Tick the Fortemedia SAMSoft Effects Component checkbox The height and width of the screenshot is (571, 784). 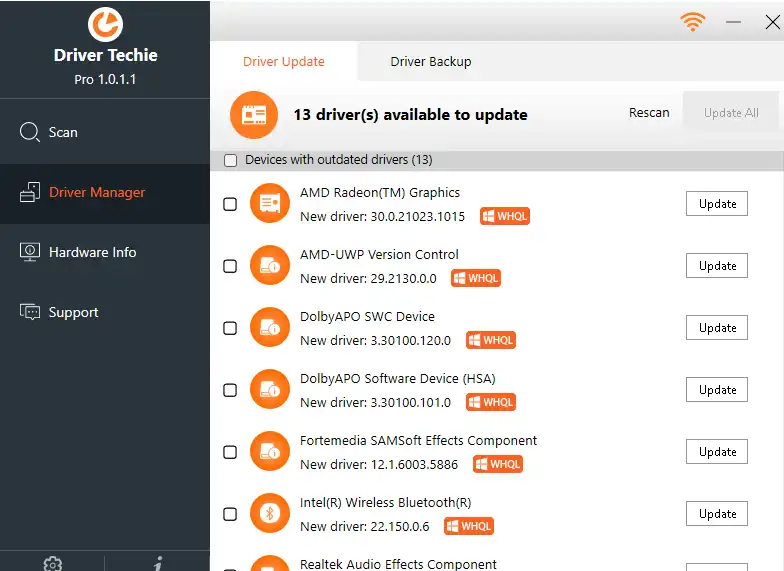point(230,452)
